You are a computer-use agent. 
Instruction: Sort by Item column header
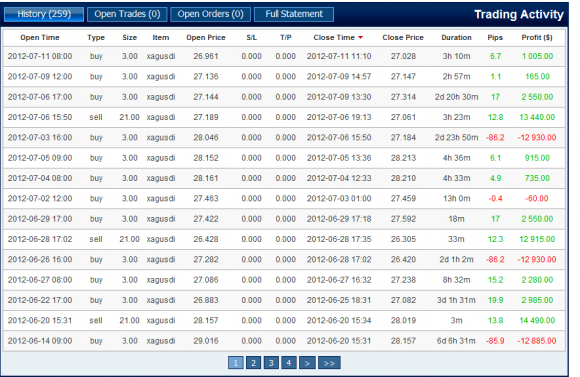[x=161, y=38]
